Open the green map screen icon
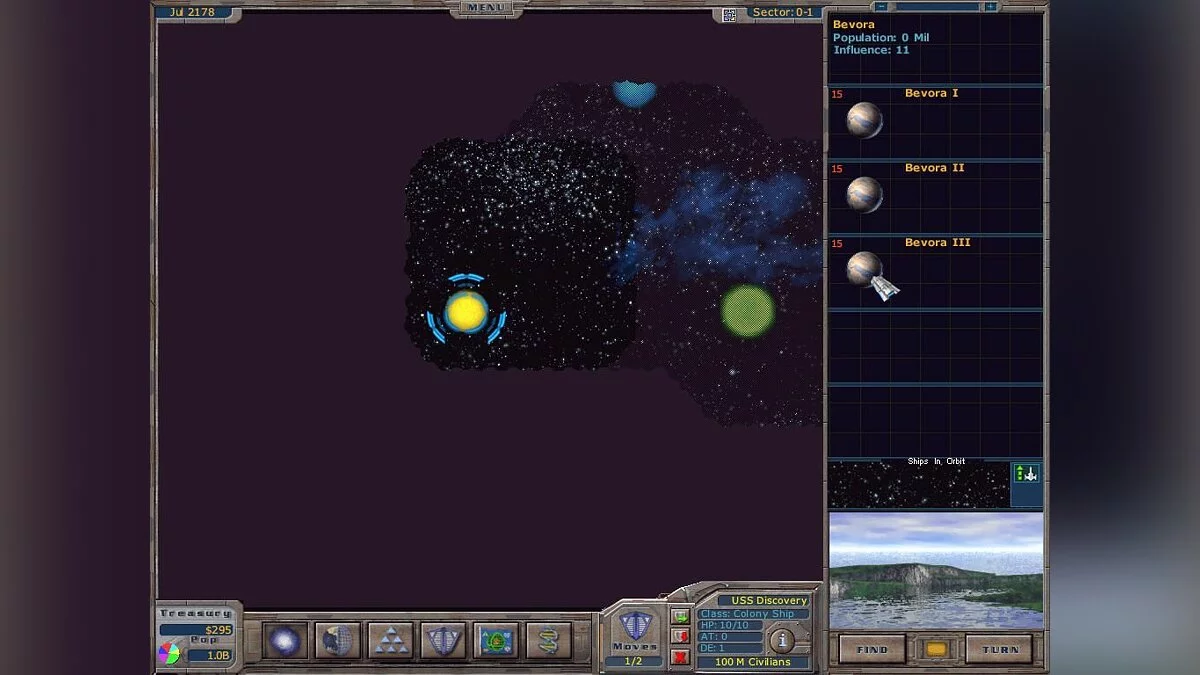 497,640
